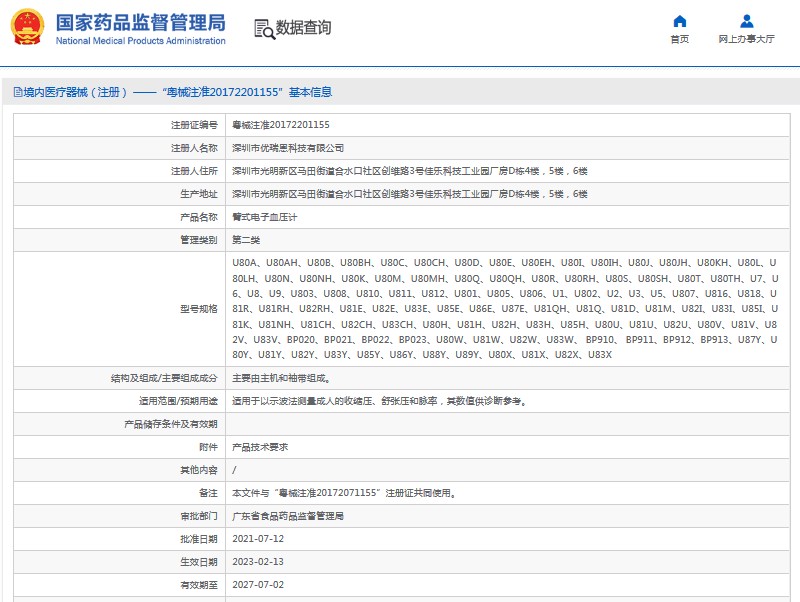Click the 生效日期 row label
800x602 pixels.
(x=198, y=562)
